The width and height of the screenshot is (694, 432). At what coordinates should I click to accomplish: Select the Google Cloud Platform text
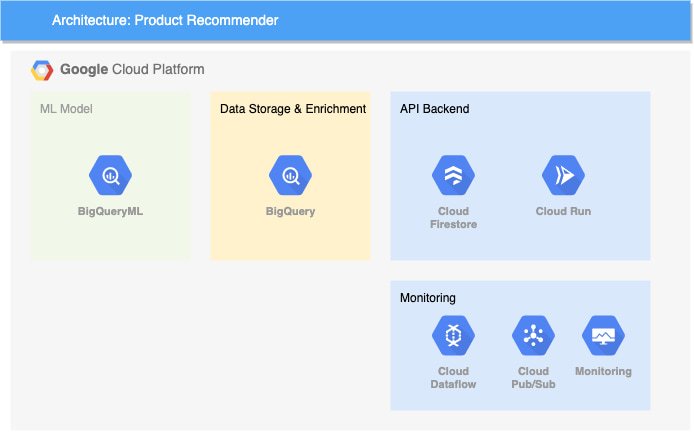point(132,69)
